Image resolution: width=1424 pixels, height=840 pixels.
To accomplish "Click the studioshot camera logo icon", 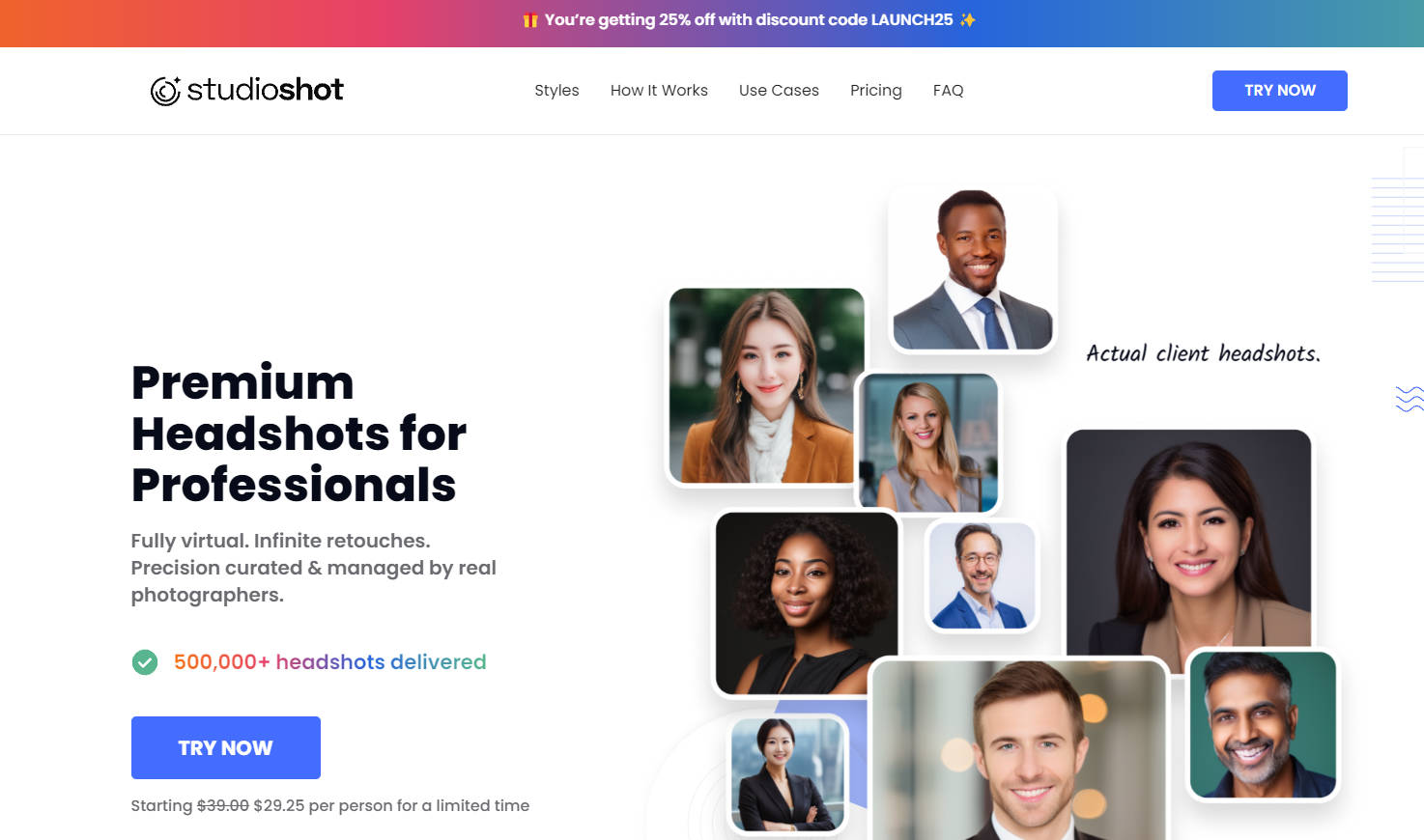I will (x=165, y=91).
